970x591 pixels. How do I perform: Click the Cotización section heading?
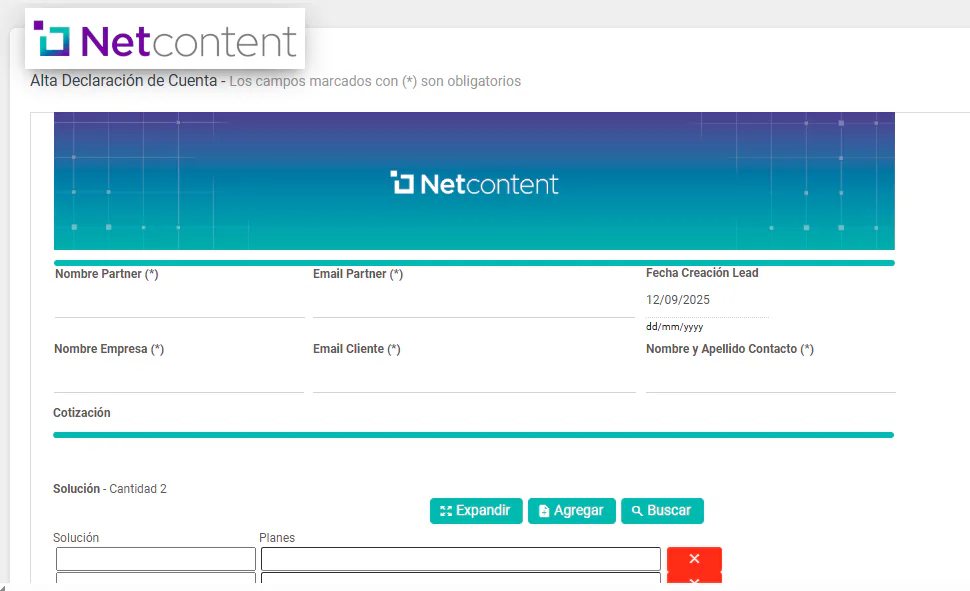coord(82,413)
